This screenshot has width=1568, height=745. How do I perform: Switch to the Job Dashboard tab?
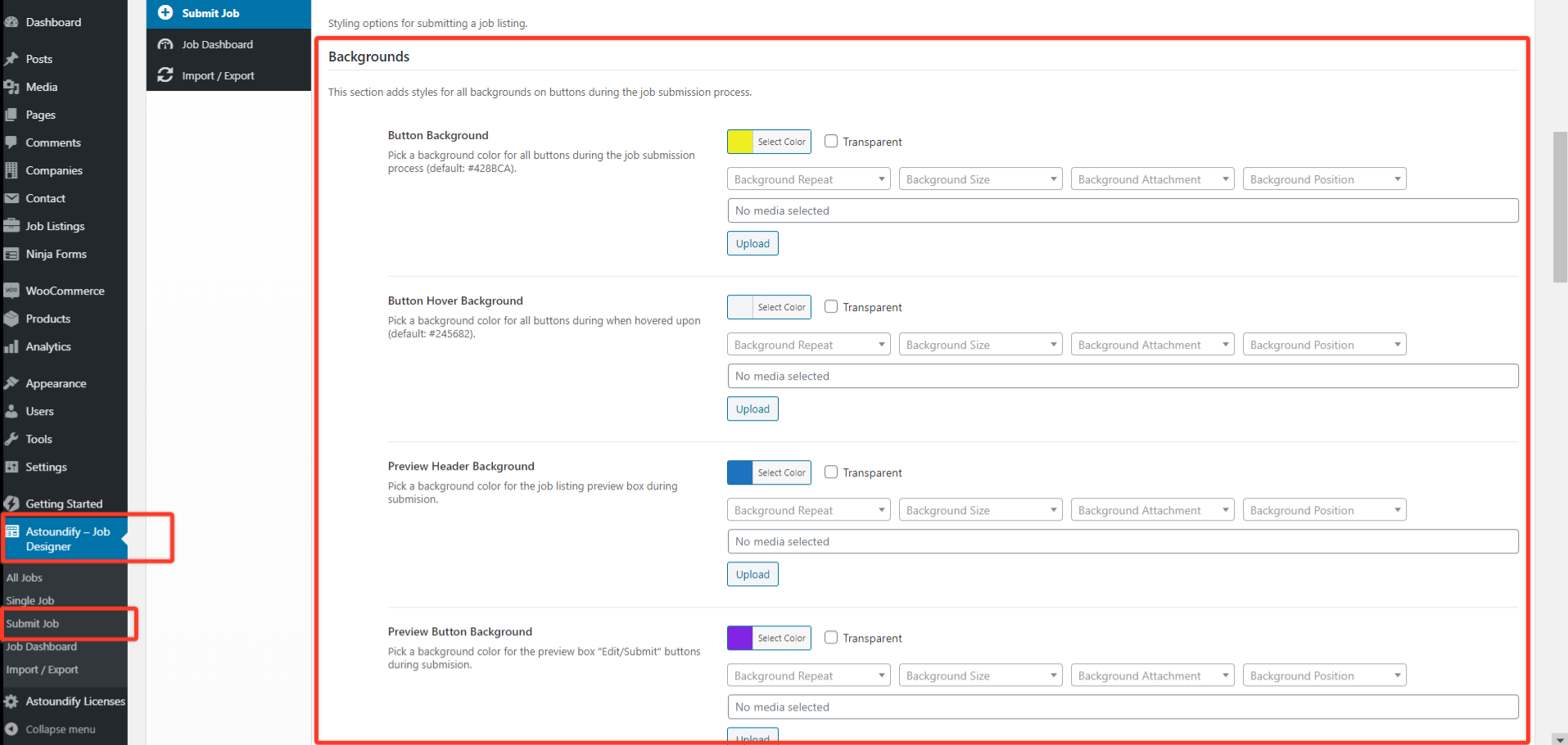pos(215,44)
